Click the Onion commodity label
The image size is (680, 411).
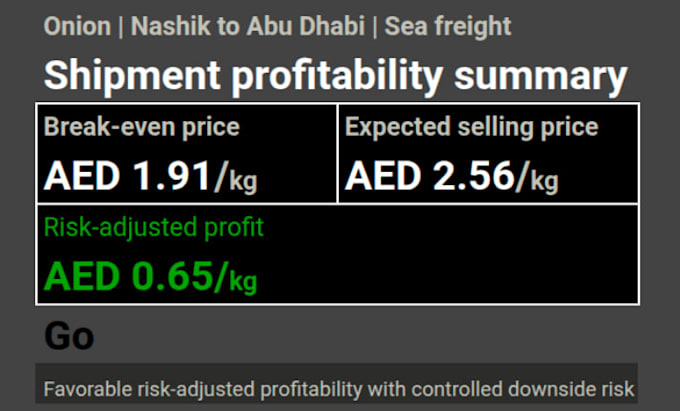tap(77, 26)
